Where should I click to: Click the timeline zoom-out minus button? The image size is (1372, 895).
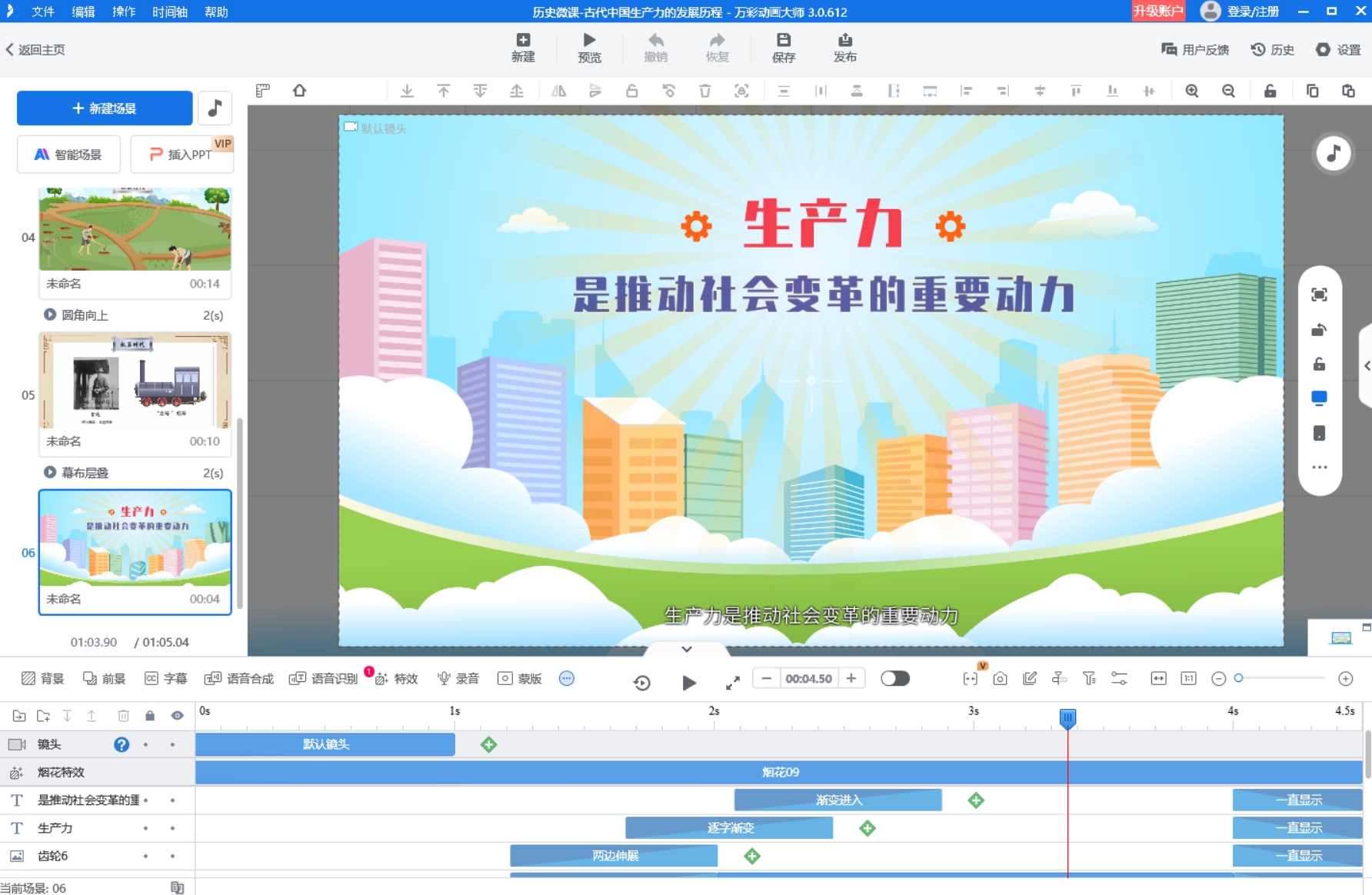click(1218, 678)
